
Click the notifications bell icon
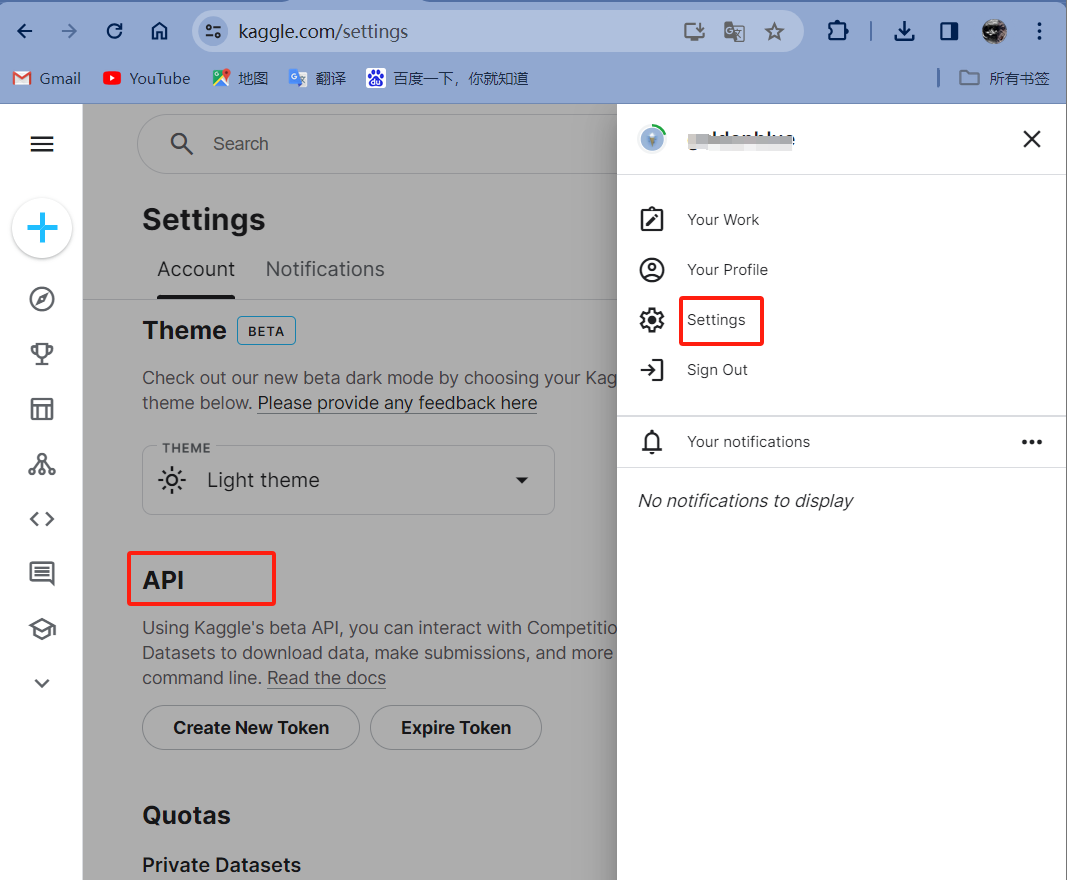click(652, 442)
